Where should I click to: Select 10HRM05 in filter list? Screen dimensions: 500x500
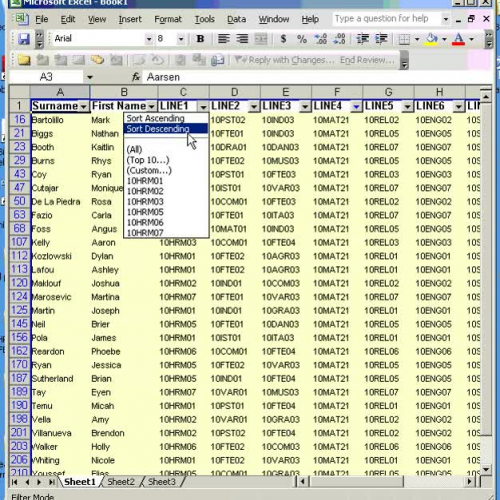coord(166,212)
